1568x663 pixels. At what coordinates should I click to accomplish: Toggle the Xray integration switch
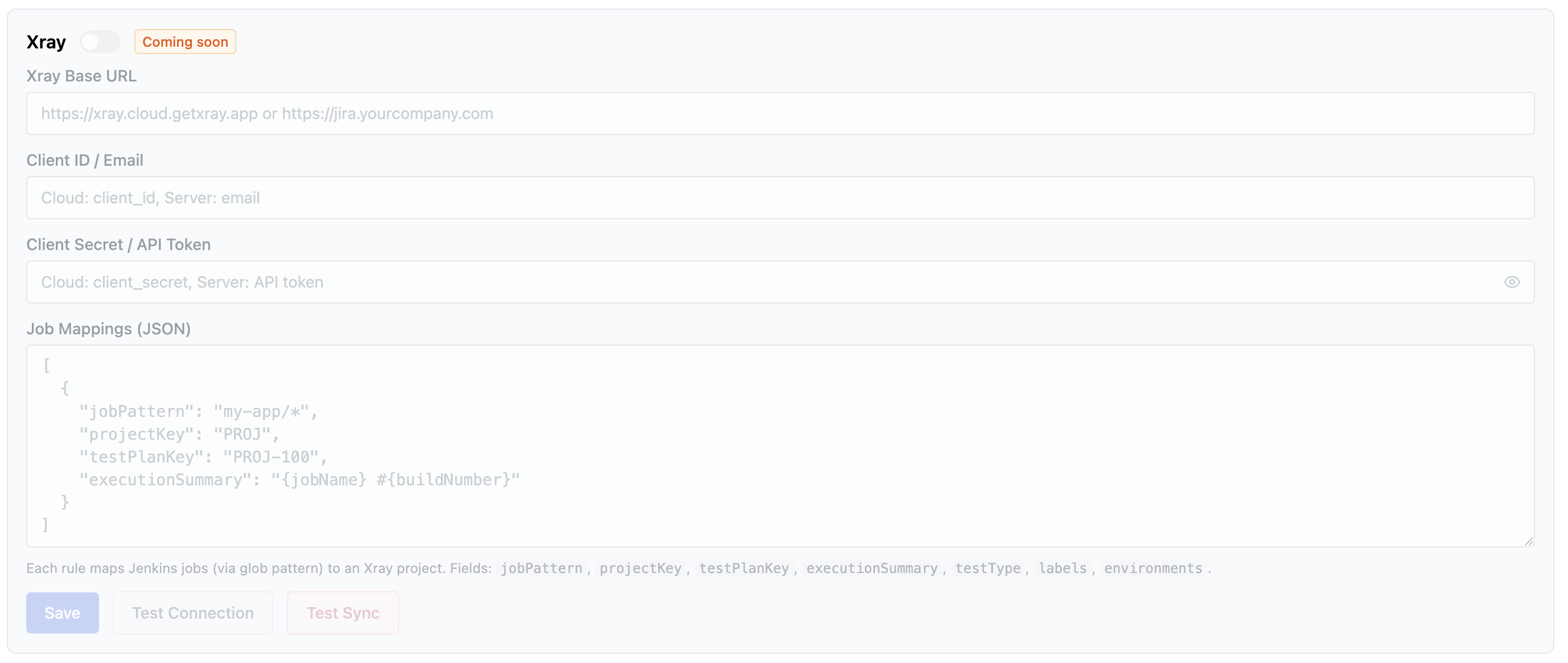100,42
